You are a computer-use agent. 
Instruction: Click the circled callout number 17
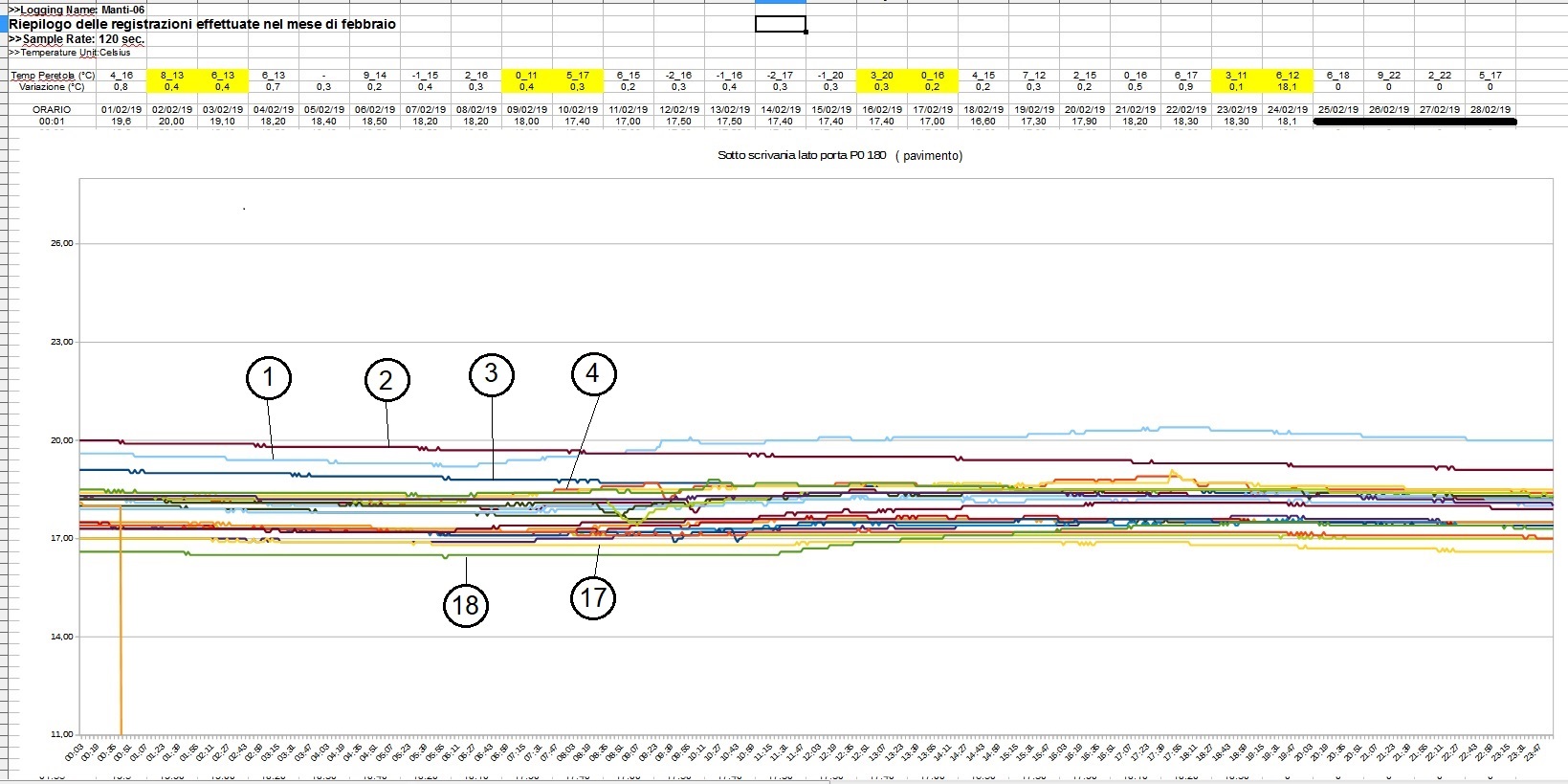(593, 598)
